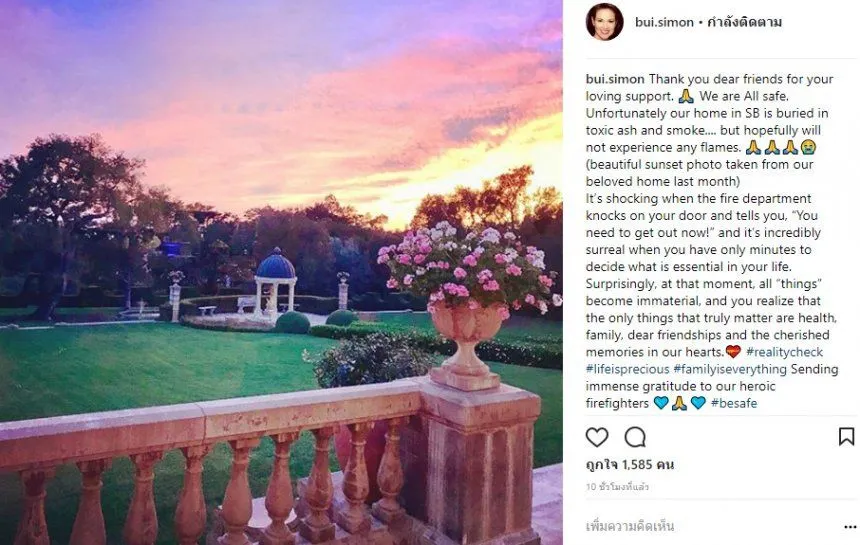Image resolution: width=860 pixels, height=545 pixels.
Task: Like the post with the heart icon
Action: [x=597, y=437]
